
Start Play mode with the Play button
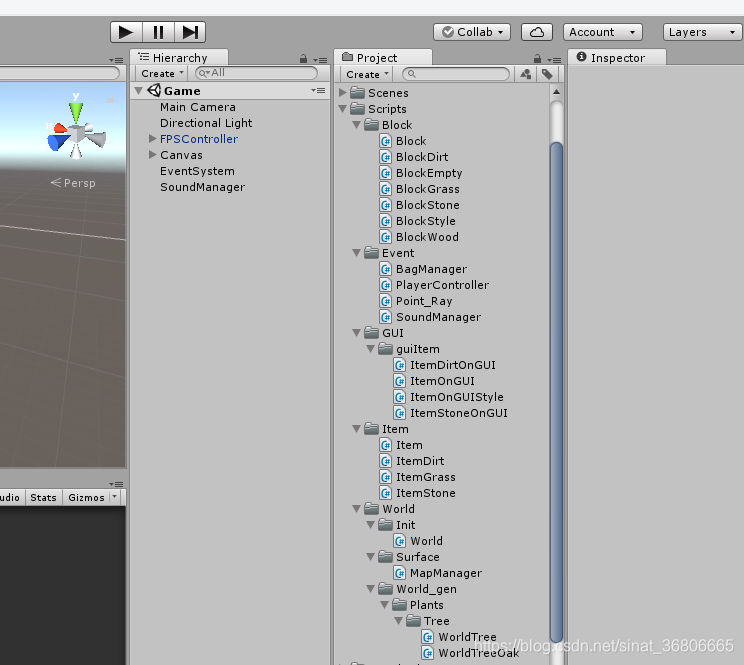tap(126, 32)
